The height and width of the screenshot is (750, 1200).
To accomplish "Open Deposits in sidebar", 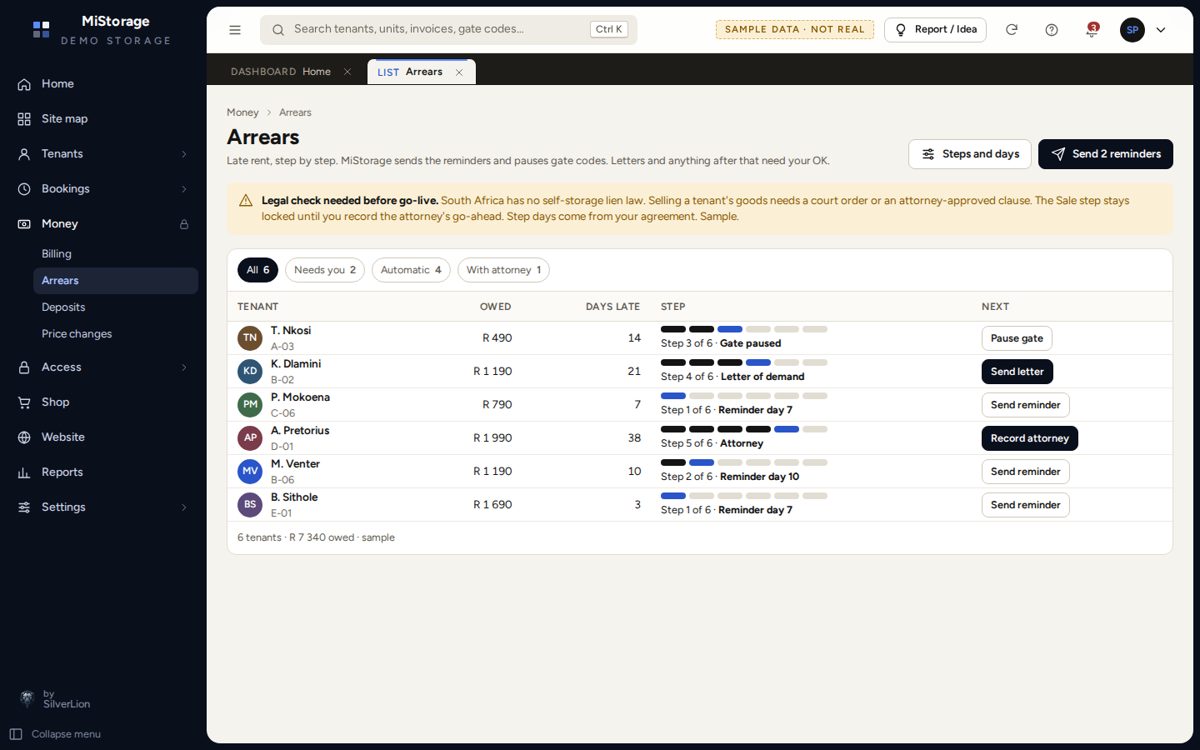I will 116,307.
